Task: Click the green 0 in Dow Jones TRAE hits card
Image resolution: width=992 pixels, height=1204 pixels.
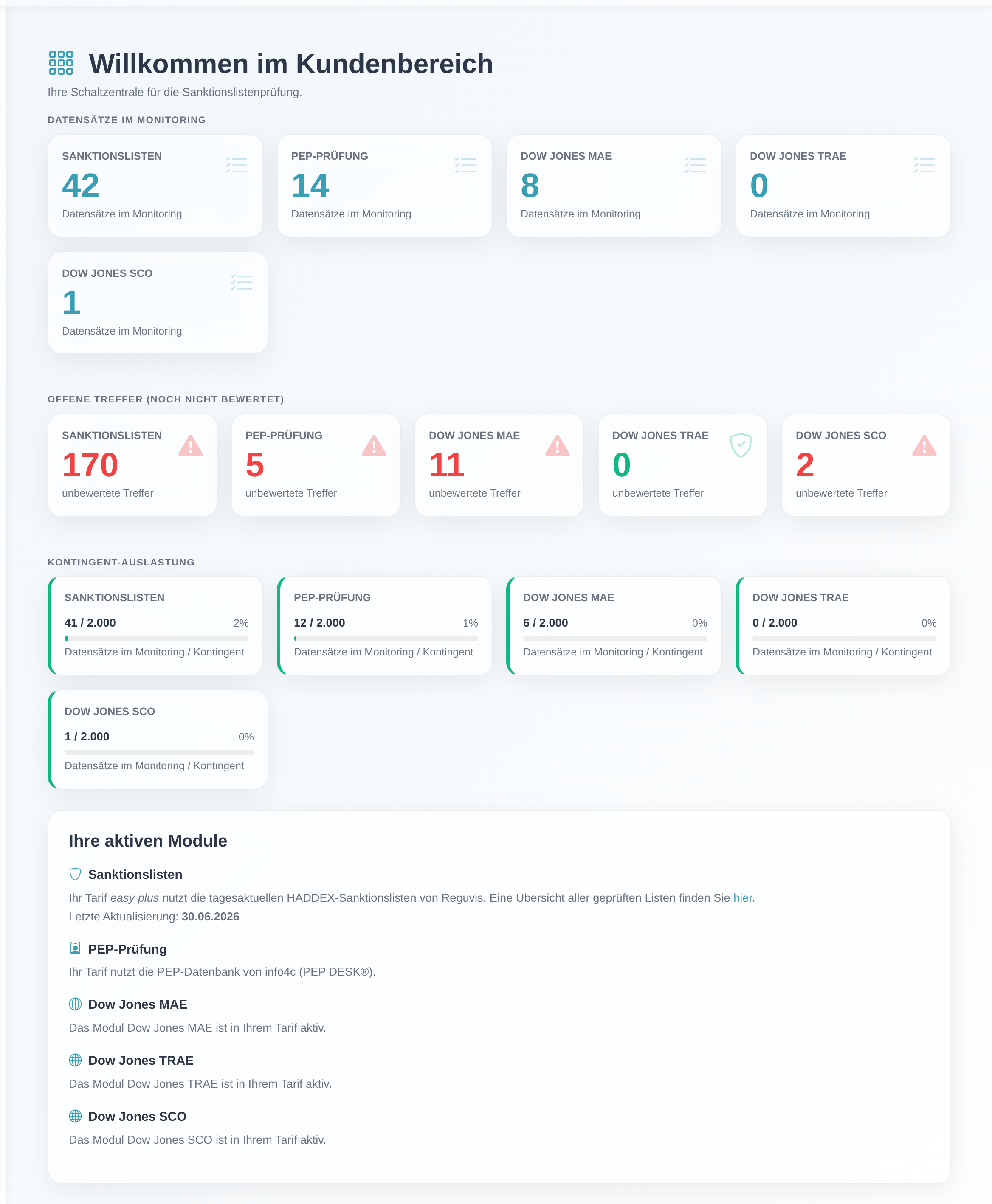Action: (622, 465)
